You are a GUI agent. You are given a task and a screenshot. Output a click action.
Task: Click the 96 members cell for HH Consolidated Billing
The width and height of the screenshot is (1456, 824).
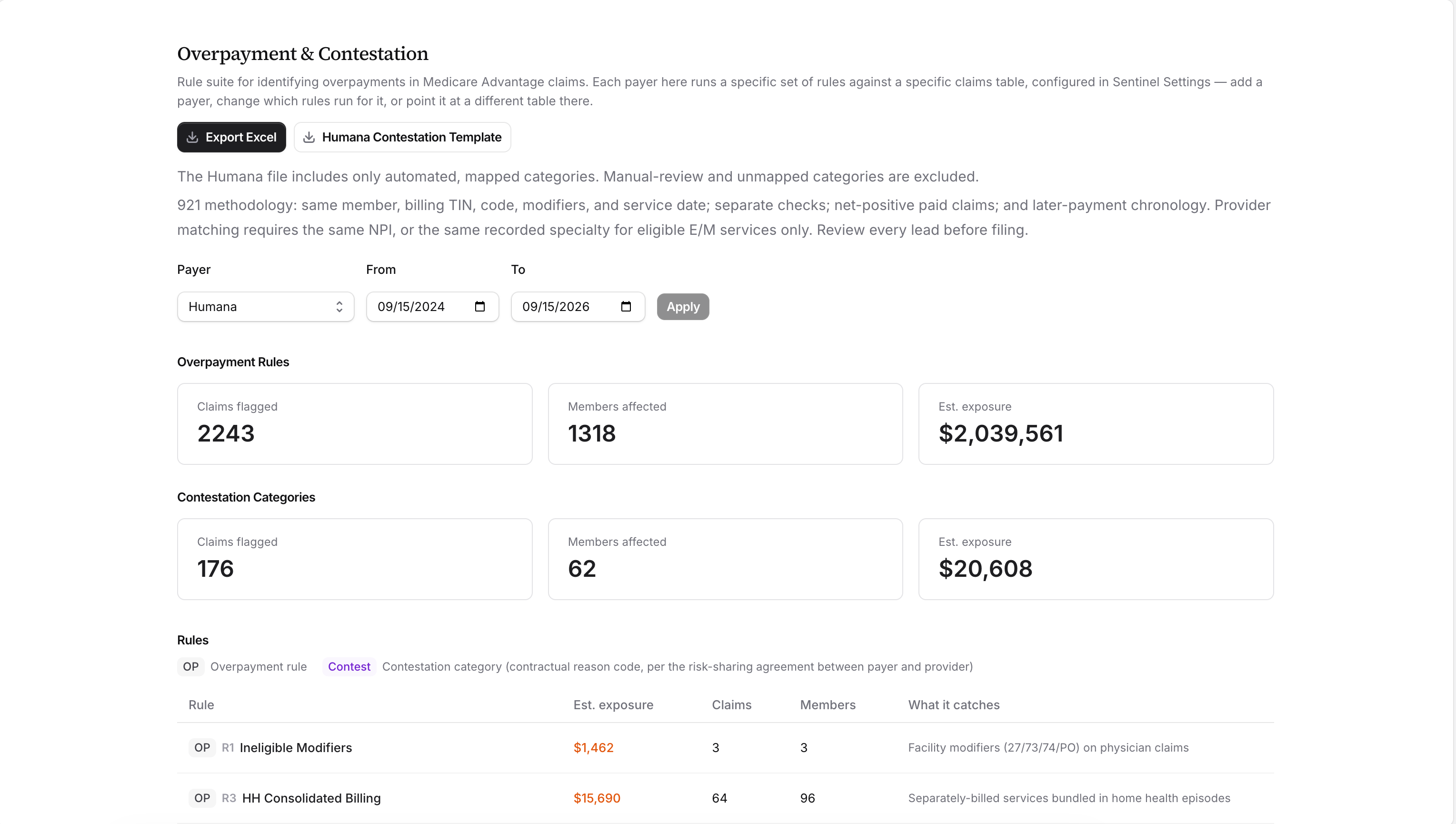[x=807, y=798]
